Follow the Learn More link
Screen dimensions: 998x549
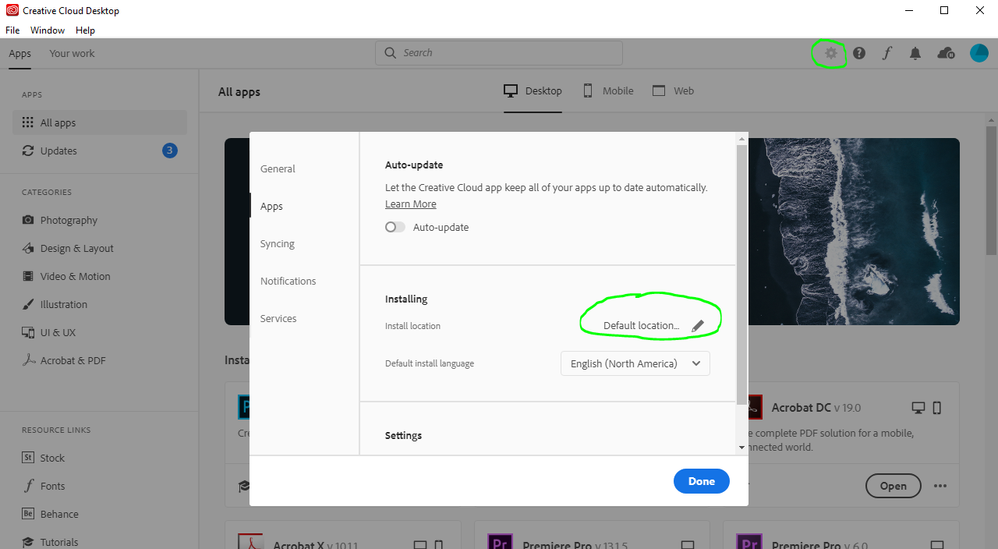(x=411, y=204)
